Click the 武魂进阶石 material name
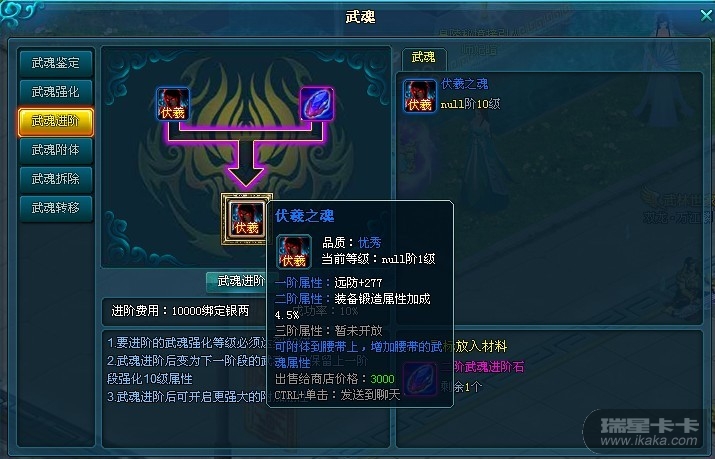Viewport: 715px width, 459px height. 488,367
